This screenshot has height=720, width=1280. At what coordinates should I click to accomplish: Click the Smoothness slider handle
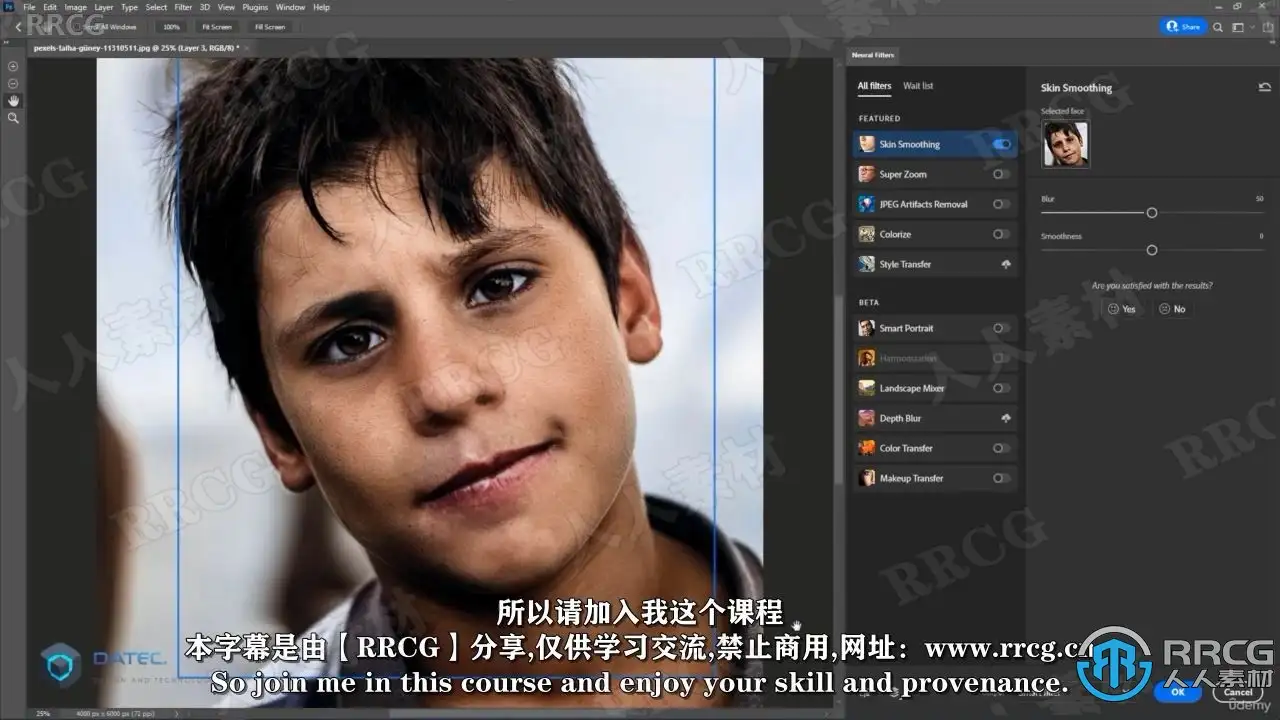coord(1152,250)
